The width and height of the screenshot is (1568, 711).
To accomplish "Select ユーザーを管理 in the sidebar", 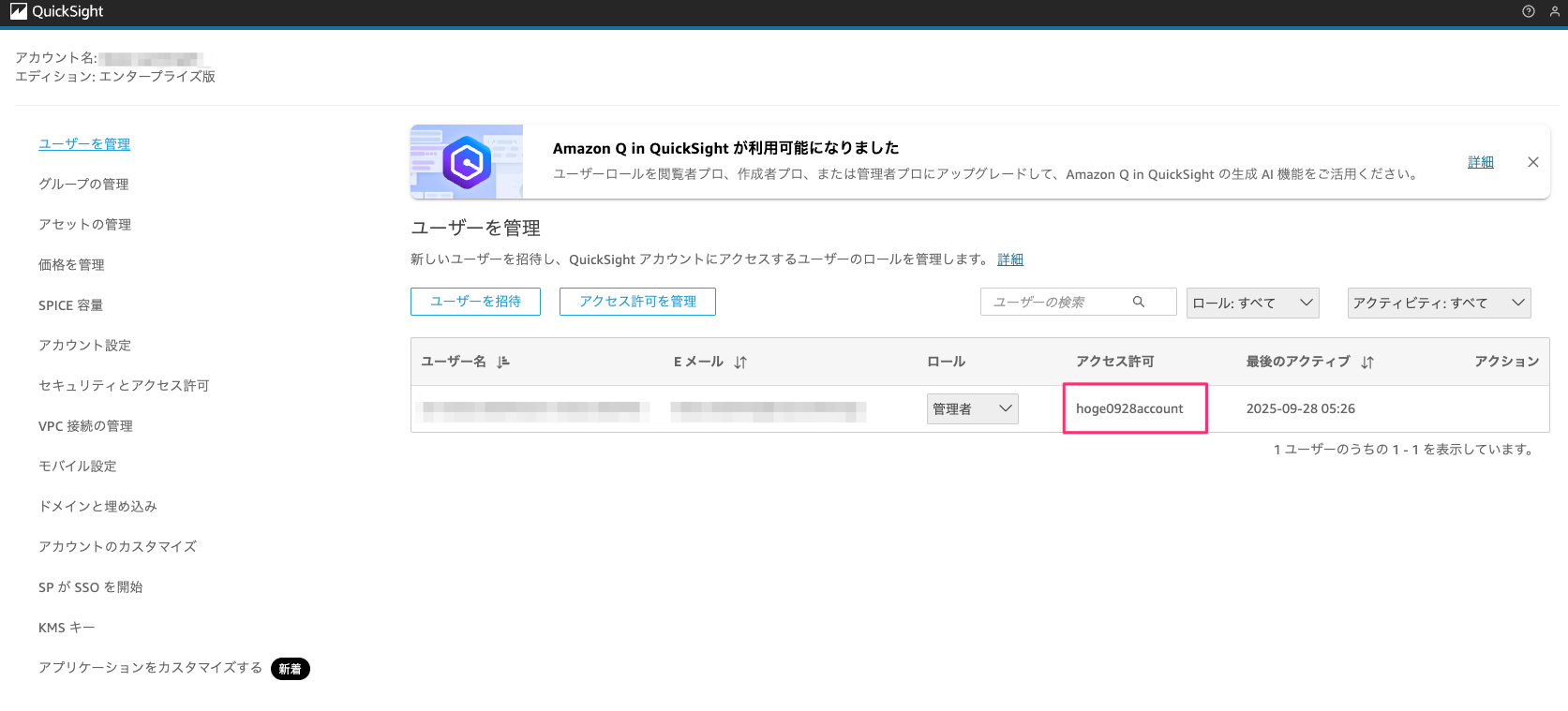I will coord(84,144).
